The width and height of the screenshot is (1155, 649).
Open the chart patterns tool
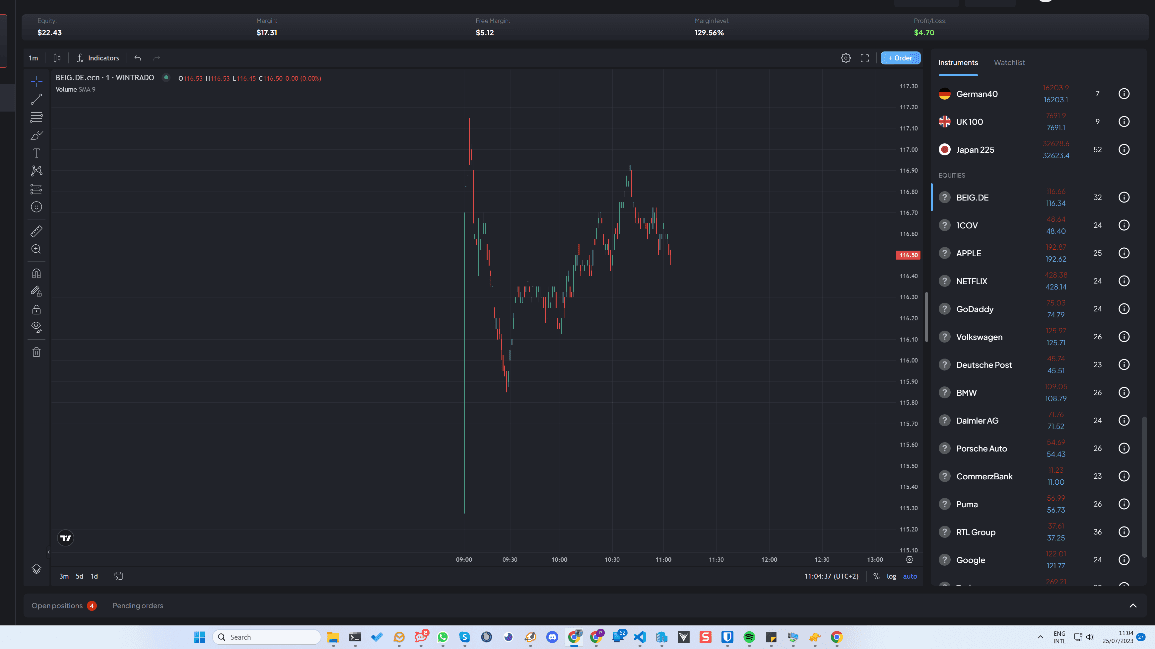[x=36, y=171]
